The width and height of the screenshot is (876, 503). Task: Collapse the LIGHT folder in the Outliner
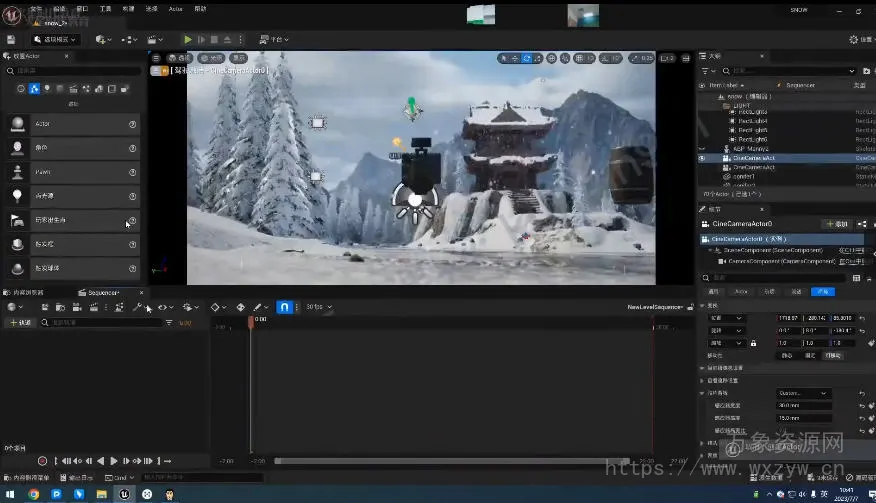724,104
